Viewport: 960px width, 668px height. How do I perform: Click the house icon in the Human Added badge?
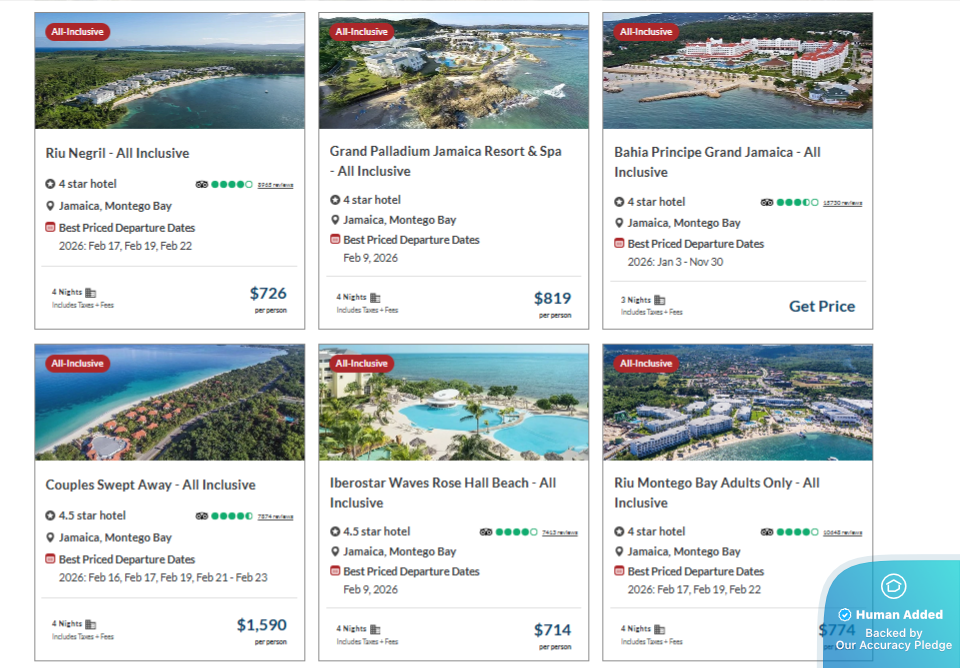[x=893, y=586]
